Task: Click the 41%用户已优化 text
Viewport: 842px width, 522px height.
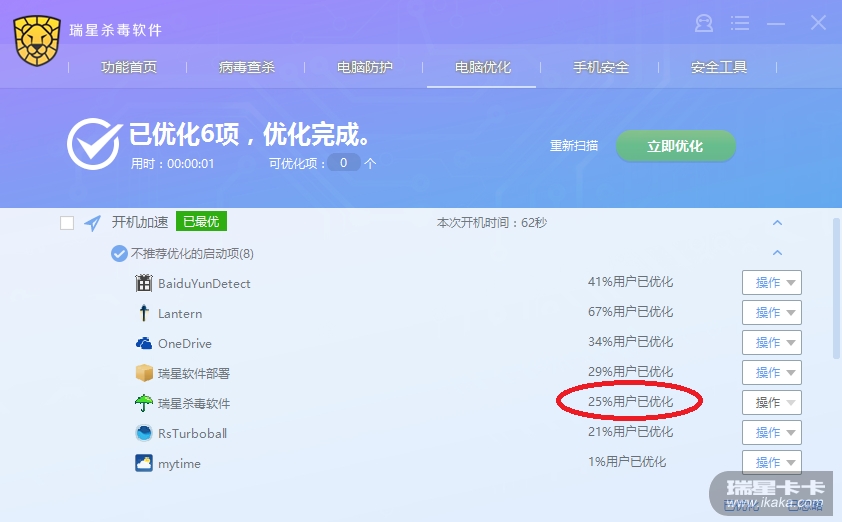Action: coord(630,282)
